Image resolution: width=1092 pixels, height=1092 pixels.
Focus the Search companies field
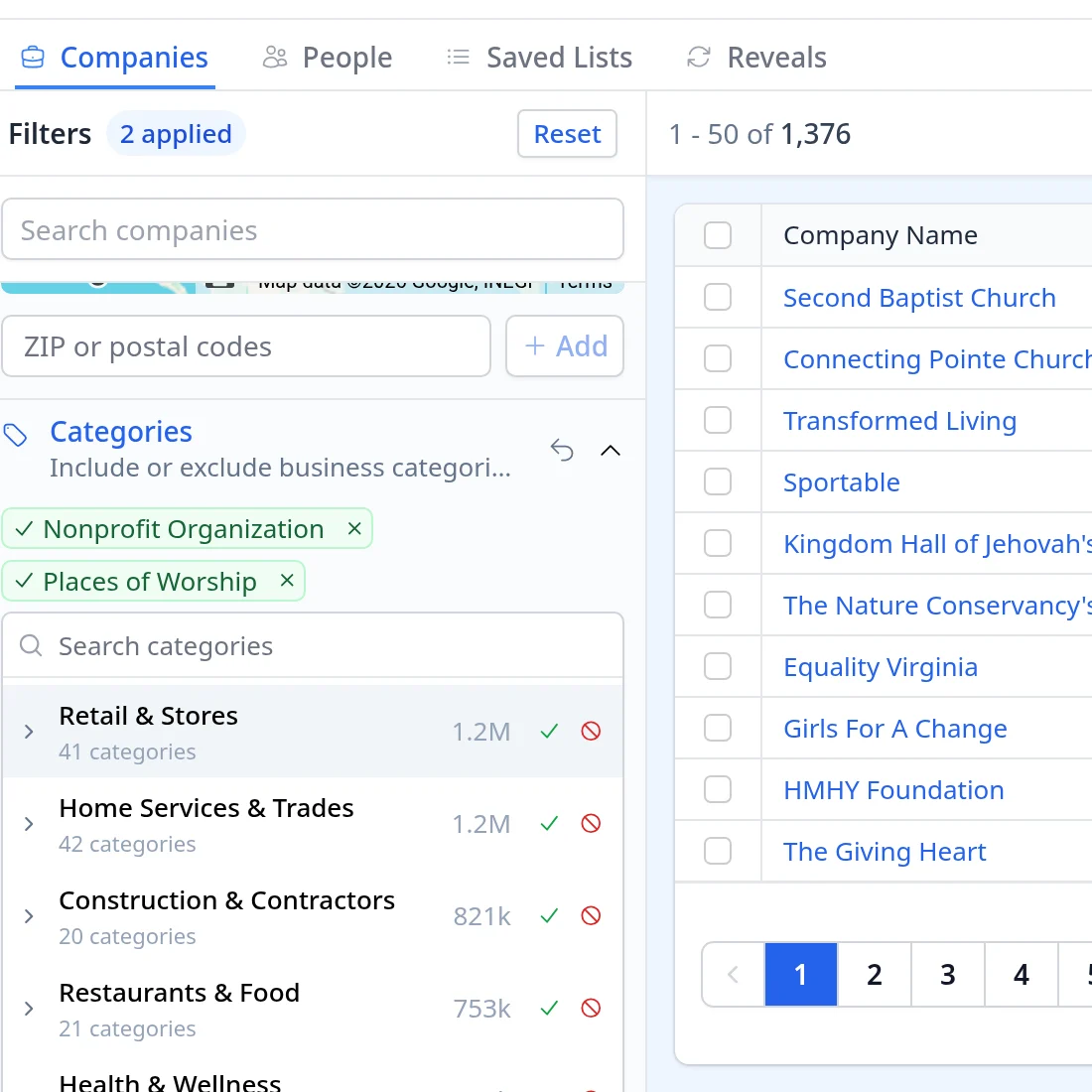(313, 230)
